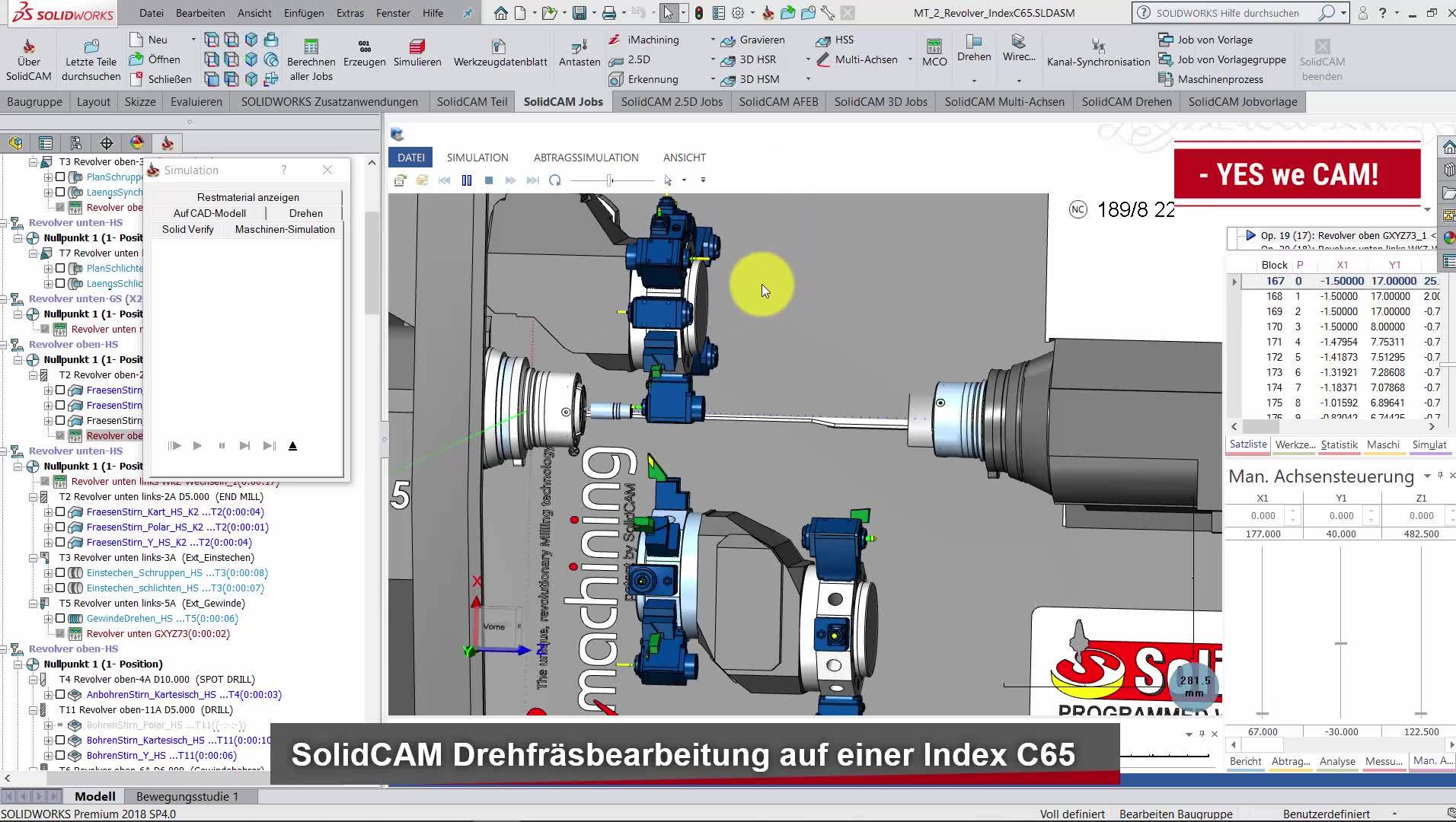The height and width of the screenshot is (822, 1456).
Task: Collapse T5 Revolver unten links-5A node
Action: coord(33,604)
